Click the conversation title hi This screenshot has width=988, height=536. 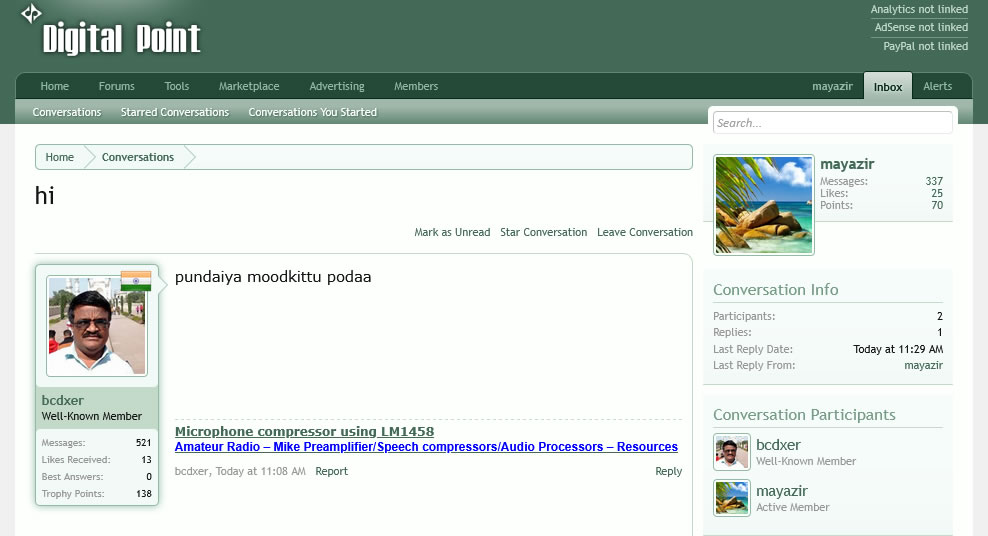pos(45,196)
